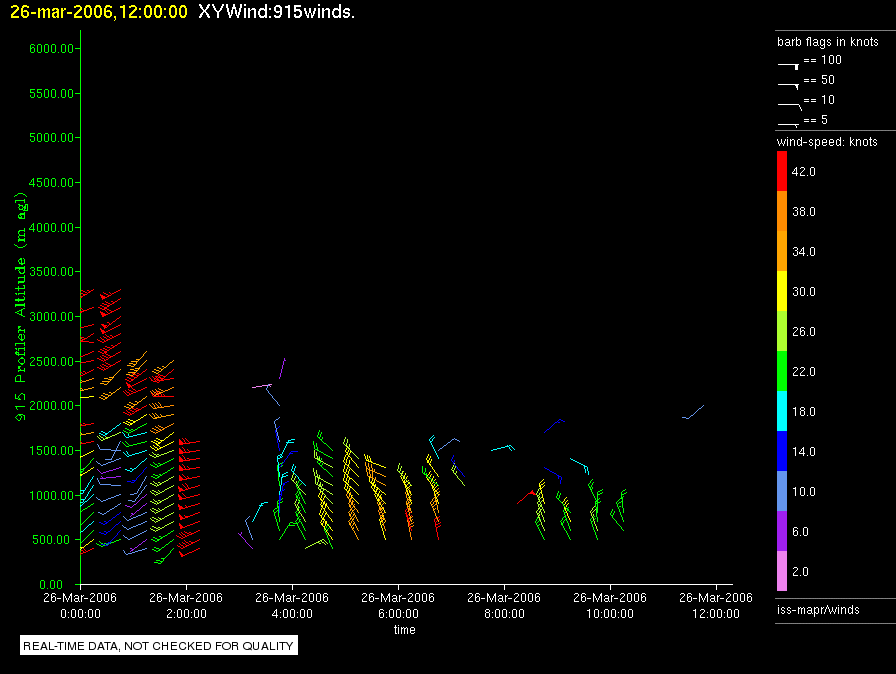Click the 30.0 wind-speed scale value

pyautogui.click(x=803, y=292)
